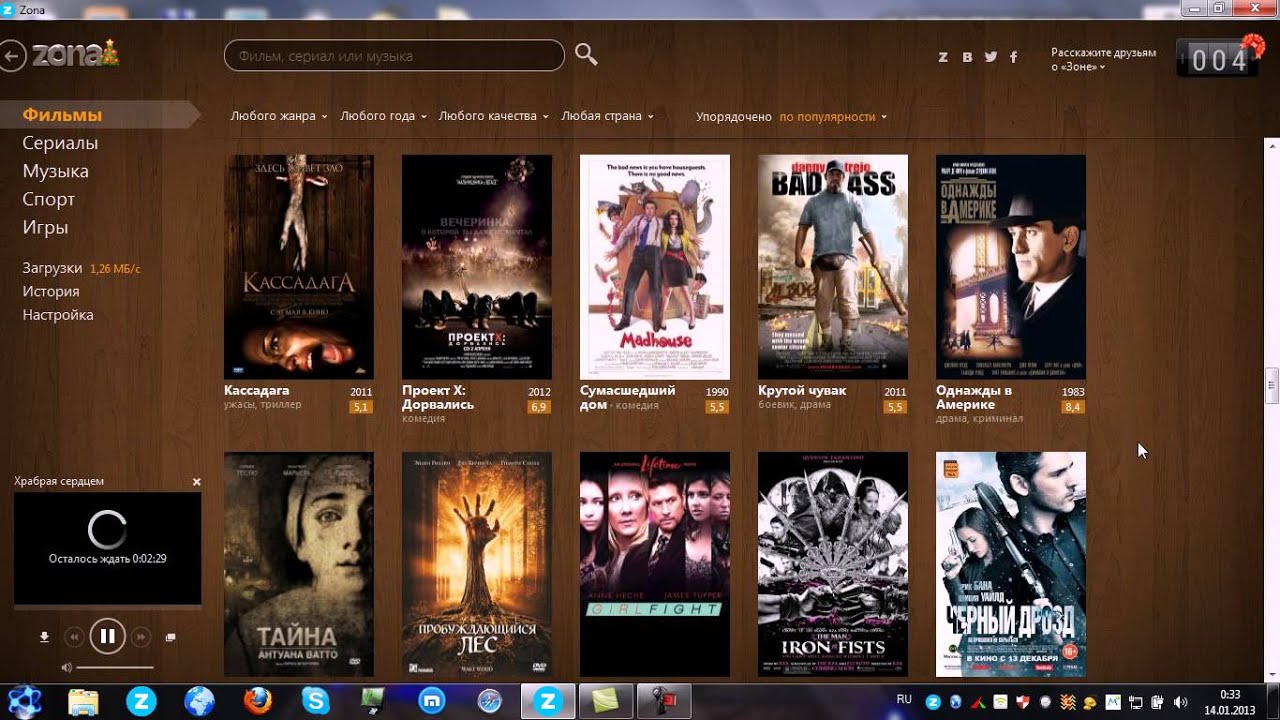Click the Zona logo
Image resolution: width=1280 pixels, height=720 pixels.
coord(75,55)
